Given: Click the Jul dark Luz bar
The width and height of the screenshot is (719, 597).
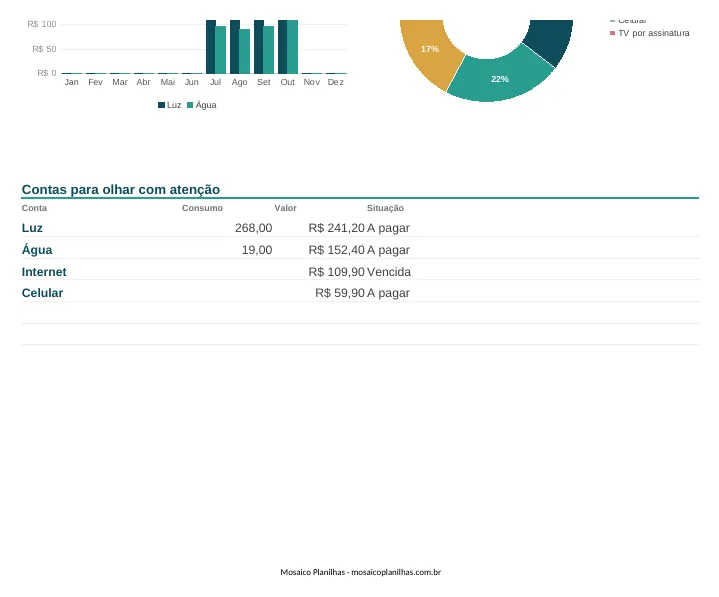Looking at the screenshot, I should click(211, 46).
